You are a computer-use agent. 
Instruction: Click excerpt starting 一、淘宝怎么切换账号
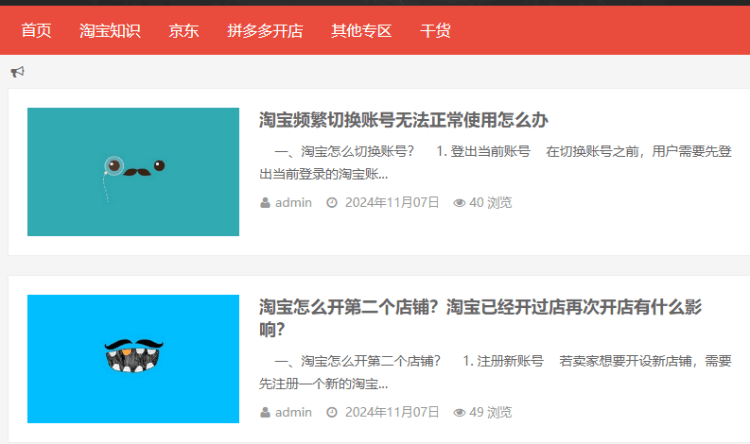pyautogui.click(x=496, y=163)
